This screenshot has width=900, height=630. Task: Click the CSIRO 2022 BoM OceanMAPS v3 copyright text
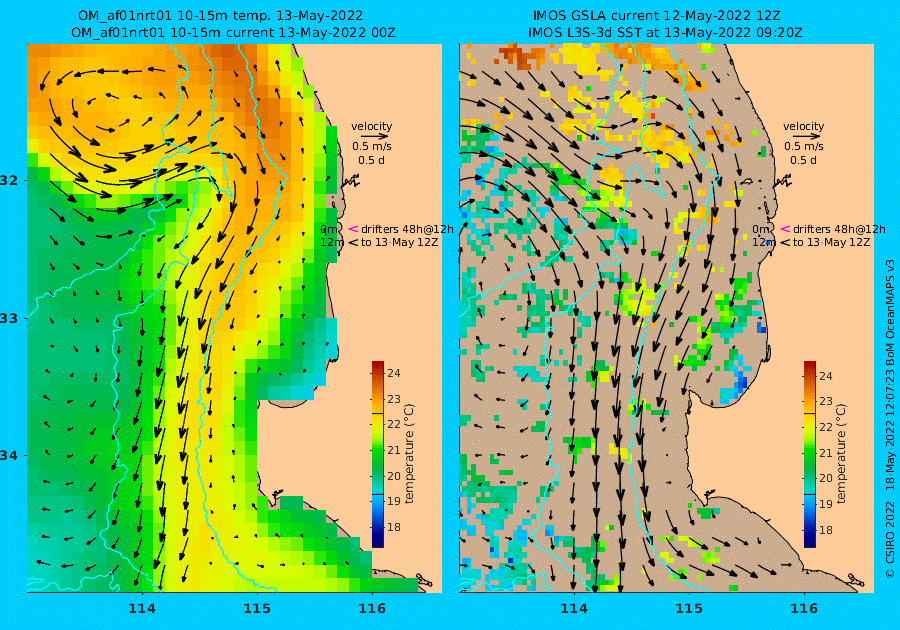[890, 419]
